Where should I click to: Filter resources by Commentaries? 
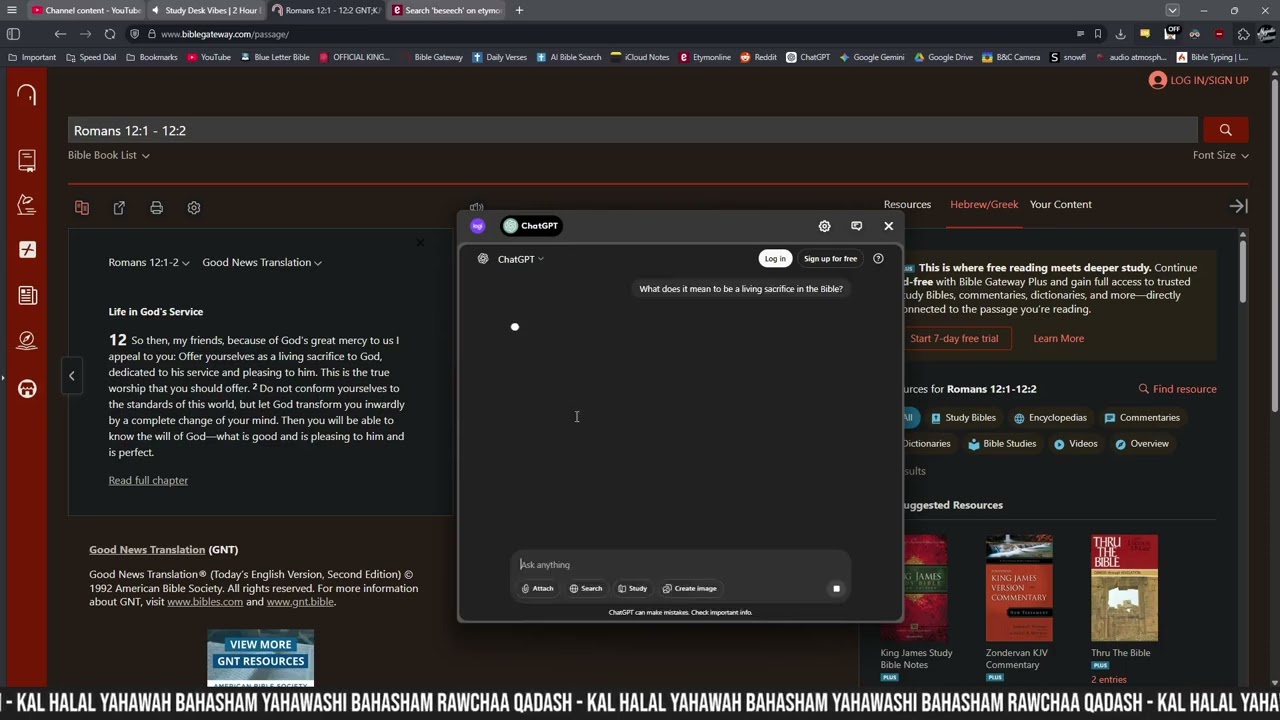click(1142, 418)
